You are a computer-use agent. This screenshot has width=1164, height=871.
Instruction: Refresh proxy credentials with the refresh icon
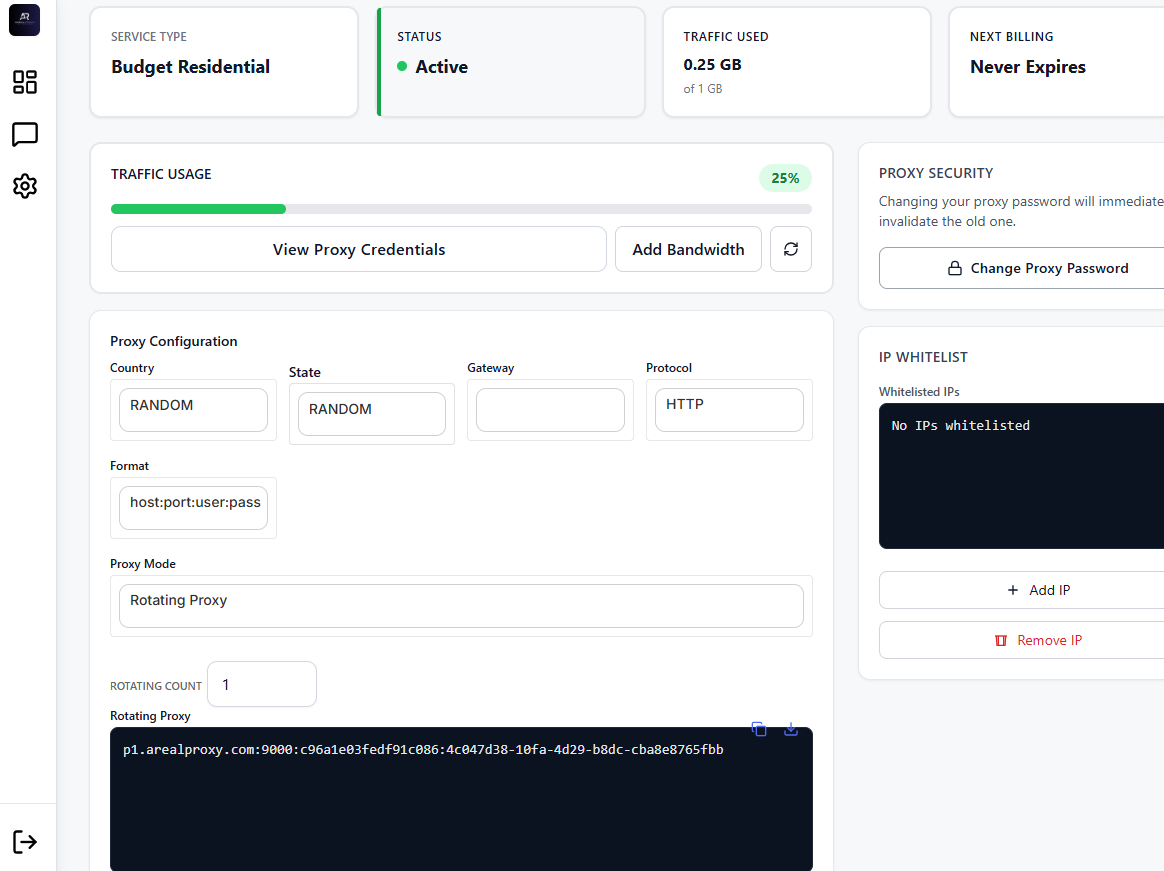(x=790, y=248)
